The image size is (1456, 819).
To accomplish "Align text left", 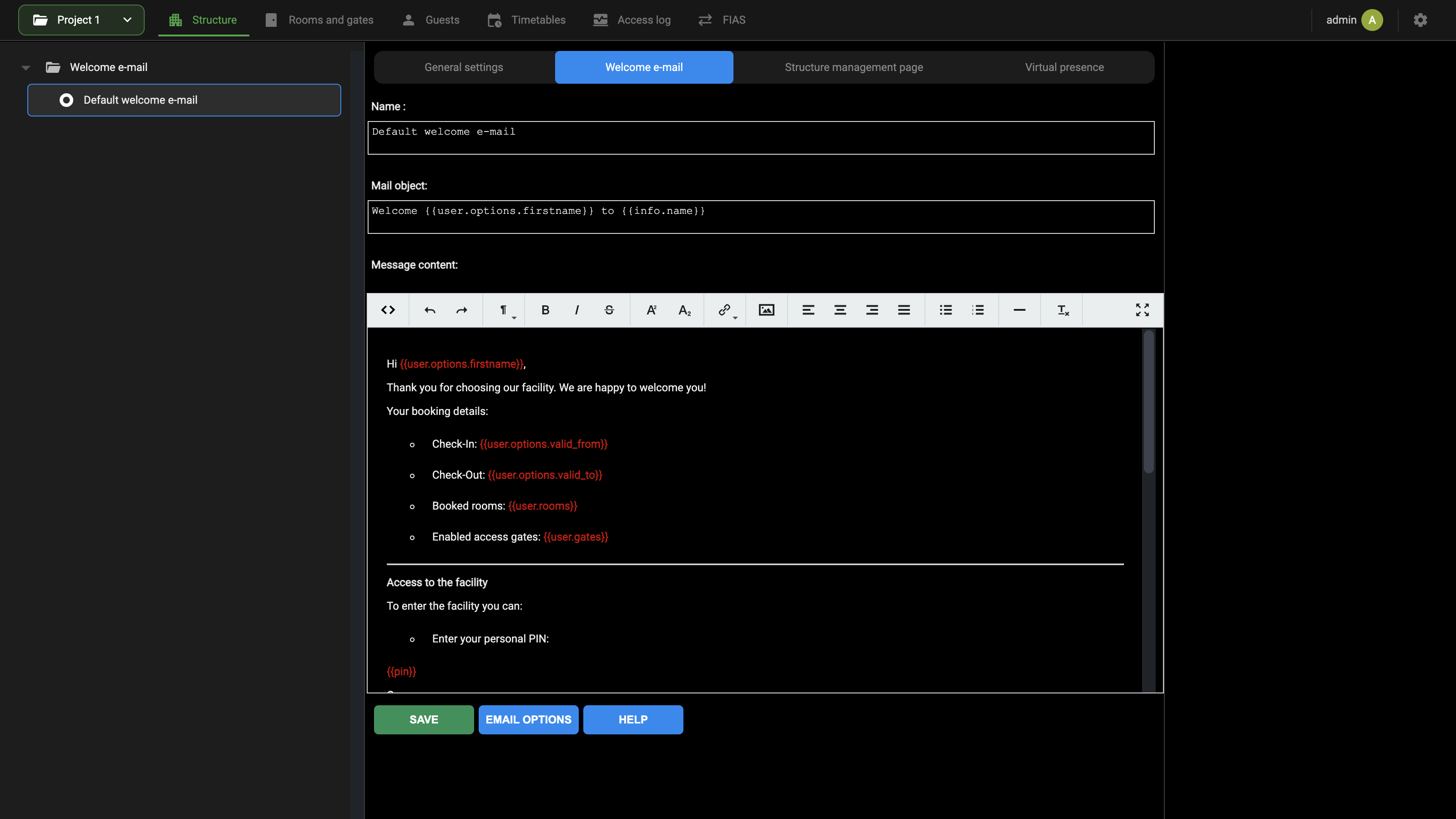I will 808,310.
